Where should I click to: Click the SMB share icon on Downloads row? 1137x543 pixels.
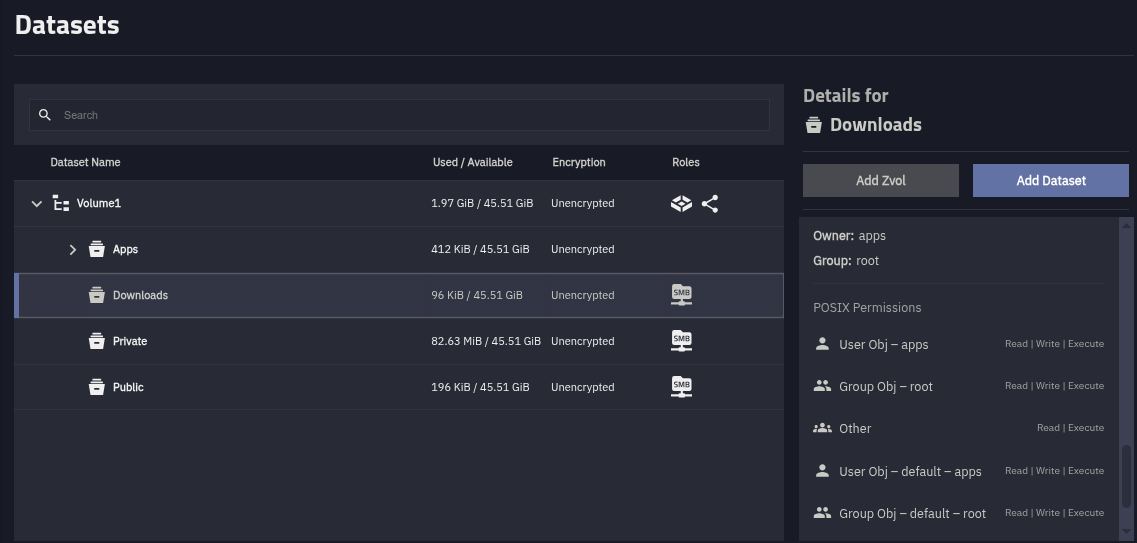tap(681, 295)
